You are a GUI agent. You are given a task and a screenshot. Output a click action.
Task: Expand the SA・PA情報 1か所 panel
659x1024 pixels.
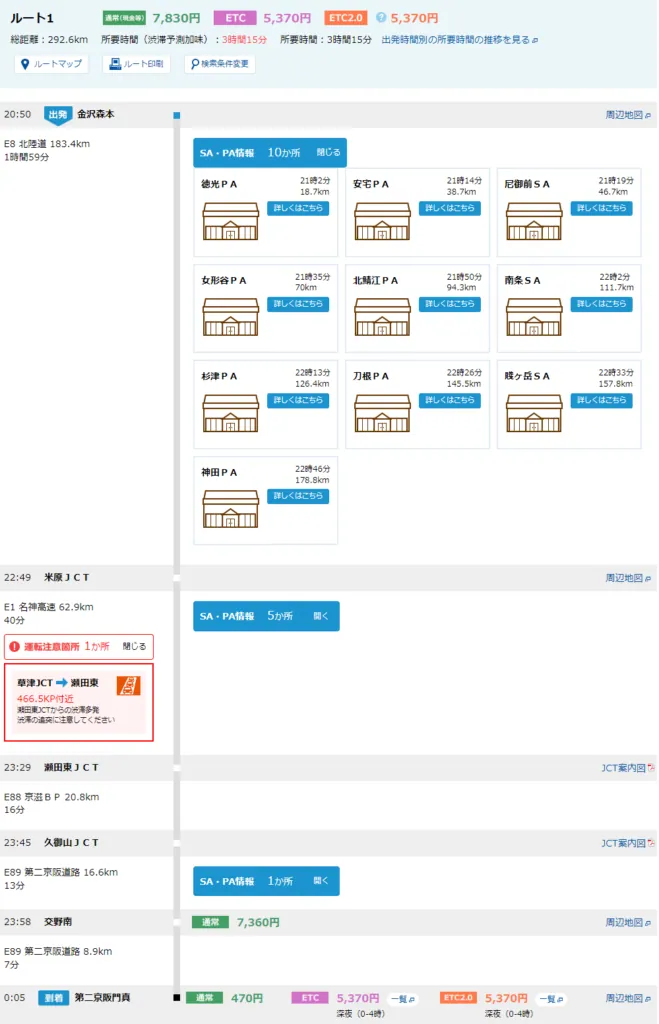(266, 881)
